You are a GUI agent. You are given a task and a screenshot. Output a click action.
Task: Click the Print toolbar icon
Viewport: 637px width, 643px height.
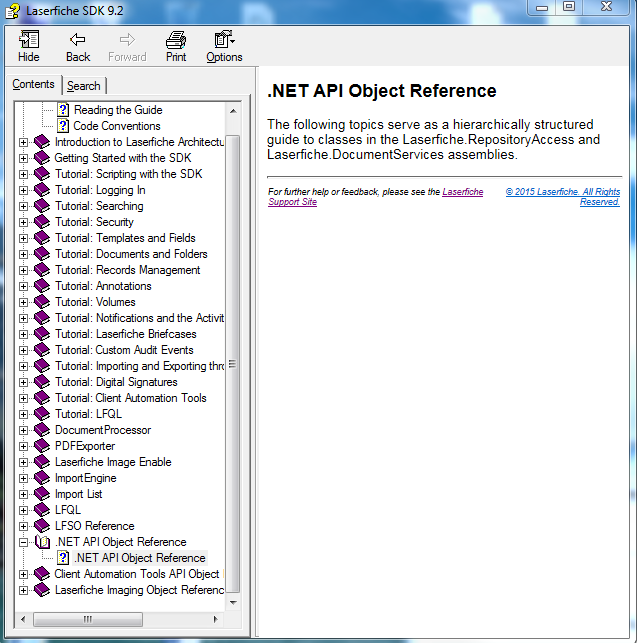tap(176, 40)
